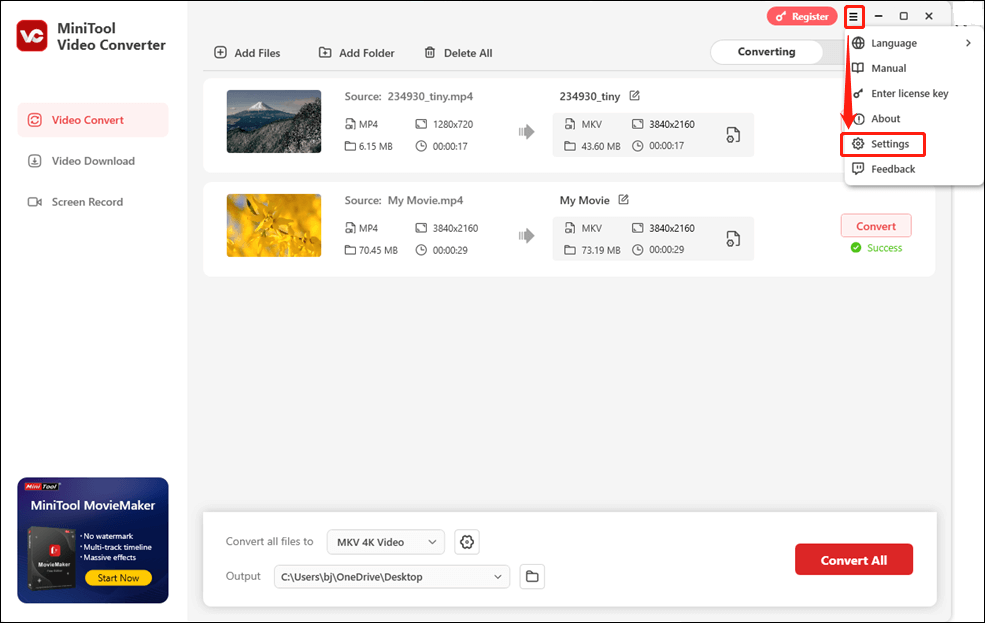Click the Language globe icon

pos(858,43)
